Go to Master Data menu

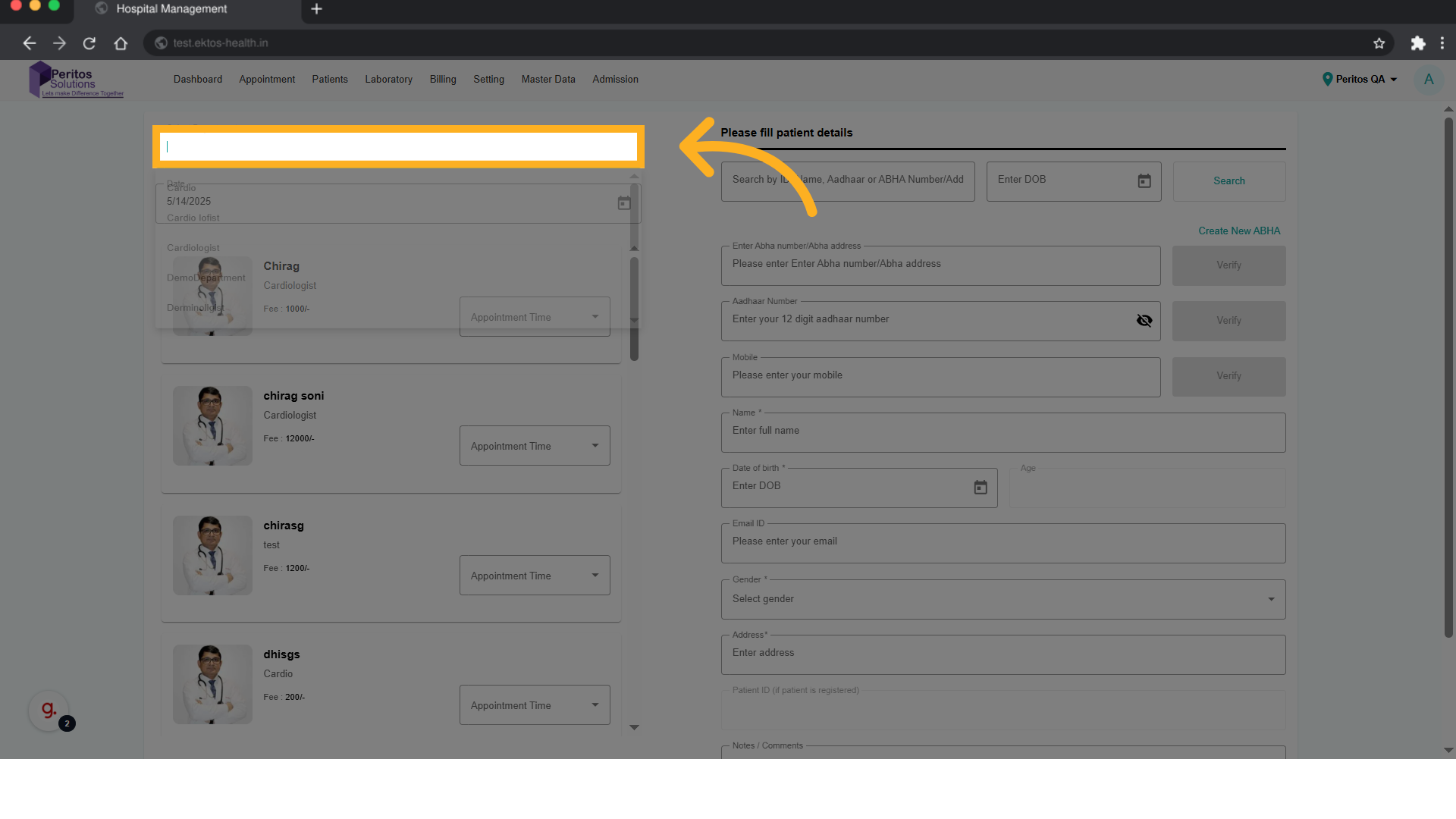(x=548, y=80)
